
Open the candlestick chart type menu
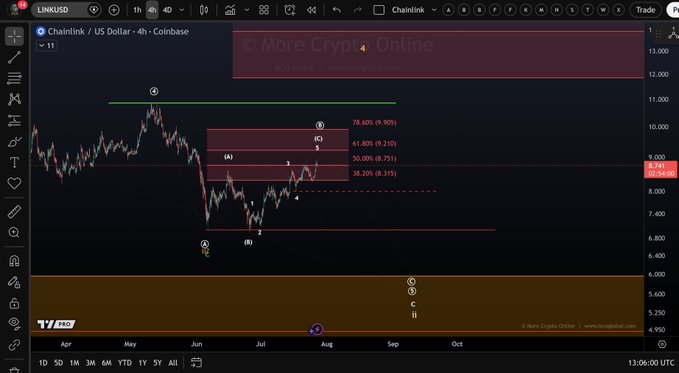pyautogui.click(x=204, y=10)
